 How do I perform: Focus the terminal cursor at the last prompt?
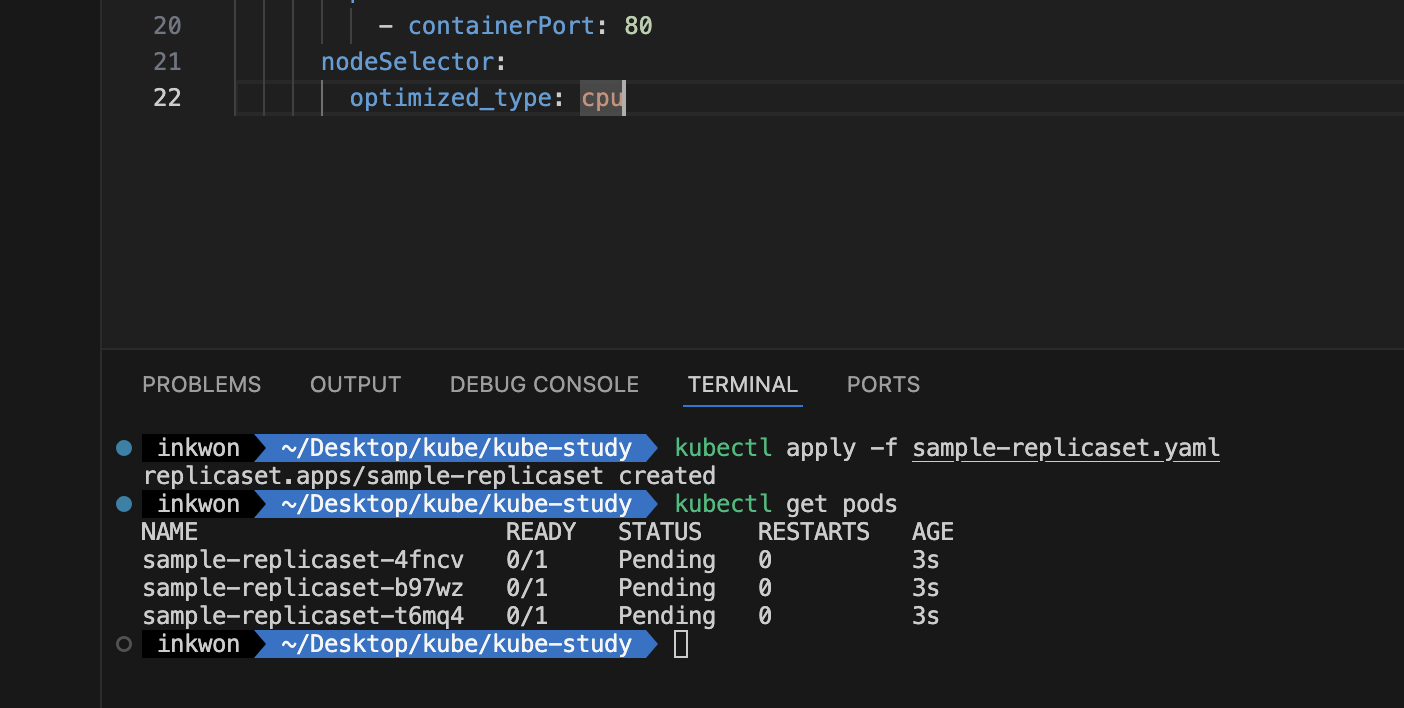(x=681, y=644)
